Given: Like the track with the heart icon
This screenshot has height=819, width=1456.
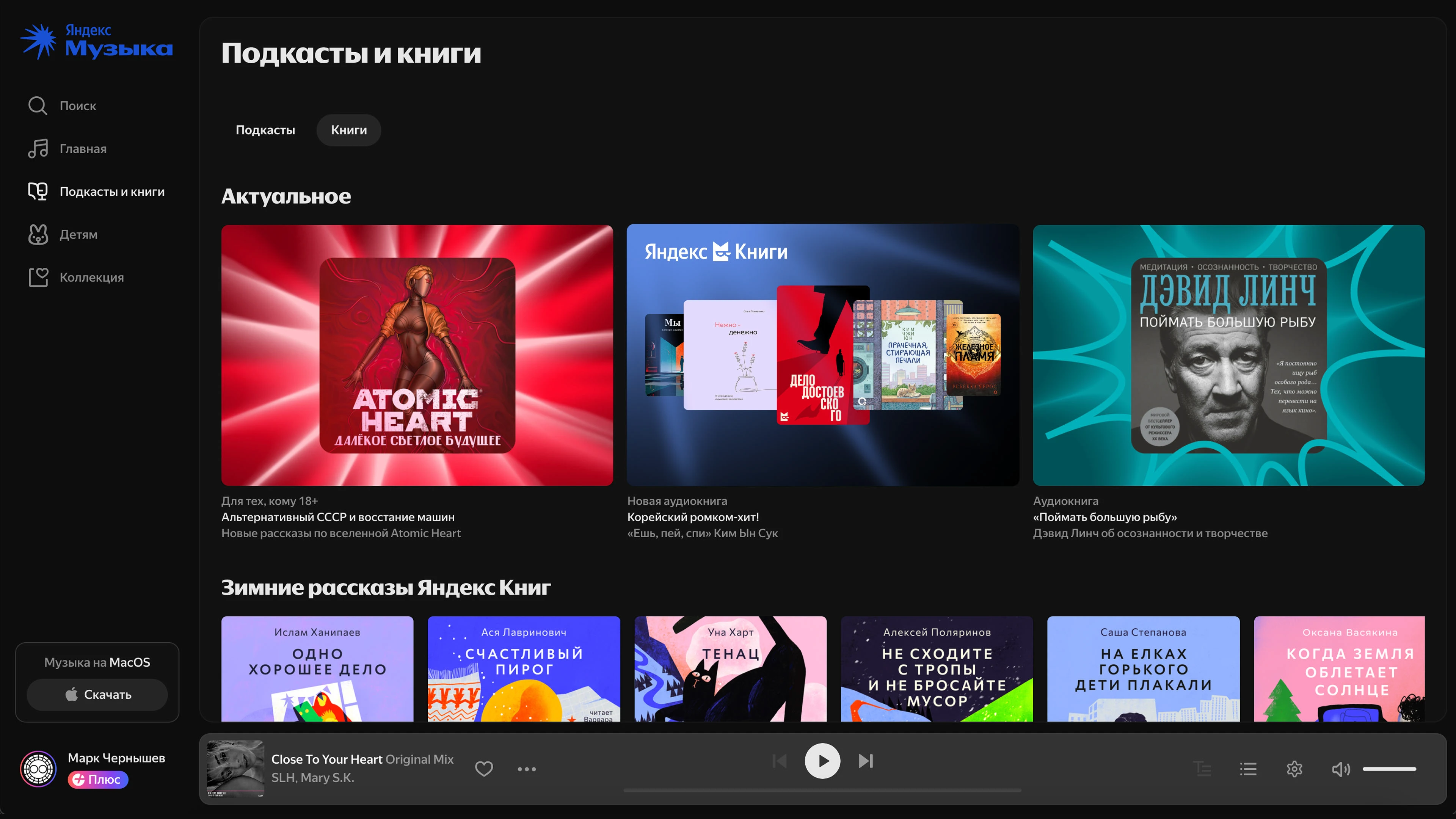Looking at the screenshot, I should click(x=484, y=769).
